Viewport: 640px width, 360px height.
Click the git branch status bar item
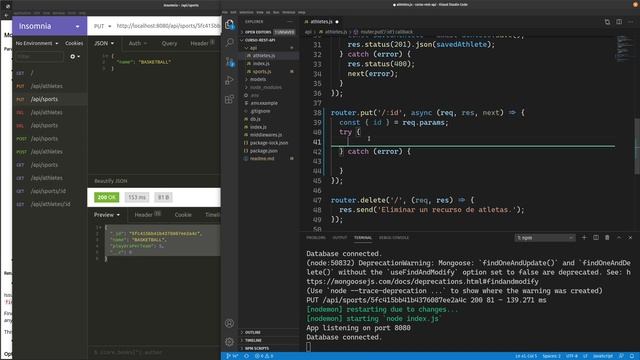click(232, 356)
